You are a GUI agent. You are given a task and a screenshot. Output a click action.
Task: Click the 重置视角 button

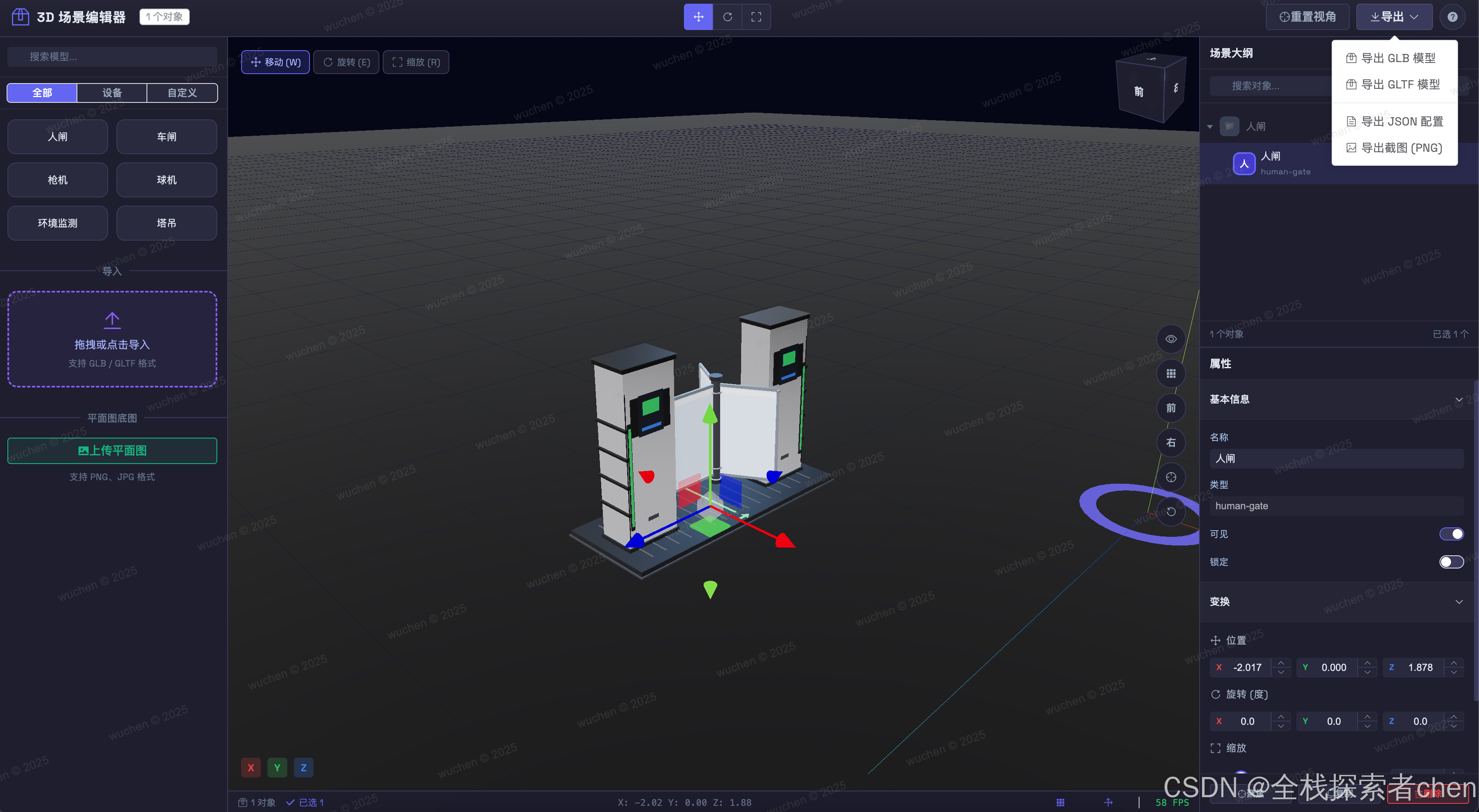pos(1307,16)
